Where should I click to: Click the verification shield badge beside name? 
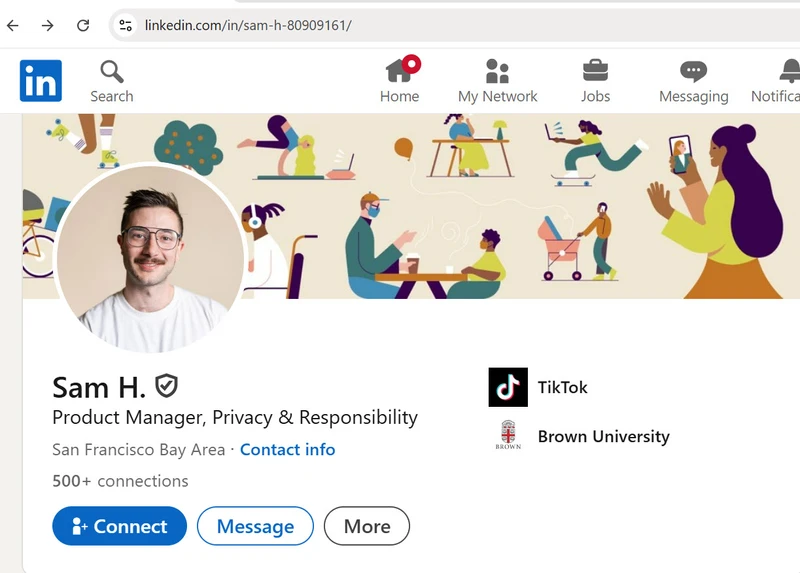point(166,386)
